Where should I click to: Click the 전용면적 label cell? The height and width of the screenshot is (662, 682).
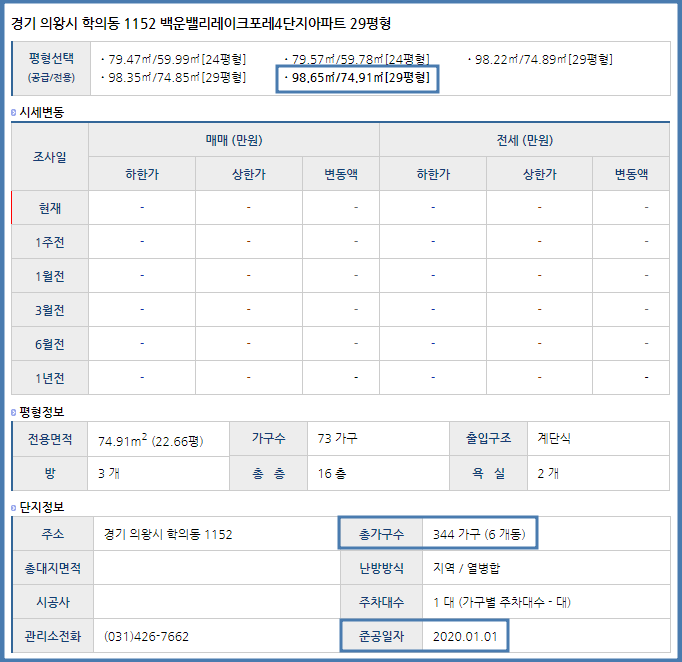pyautogui.click(x=50, y=439)
